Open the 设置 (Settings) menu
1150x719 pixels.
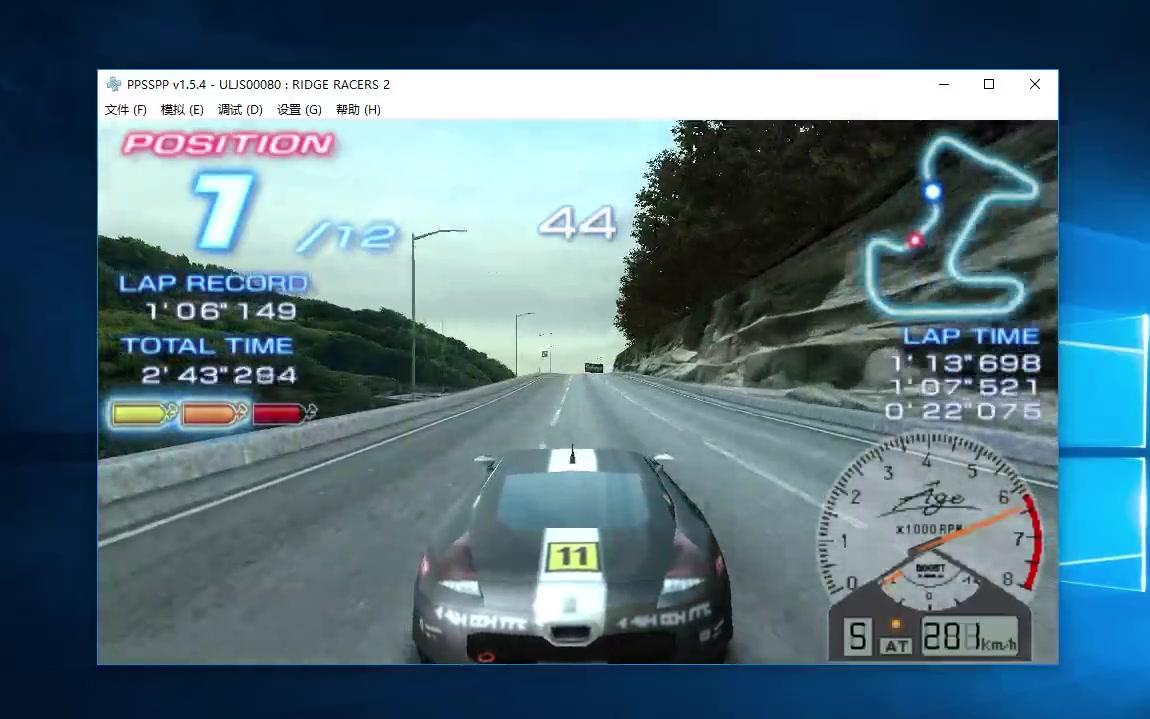(x=298, y=110)
